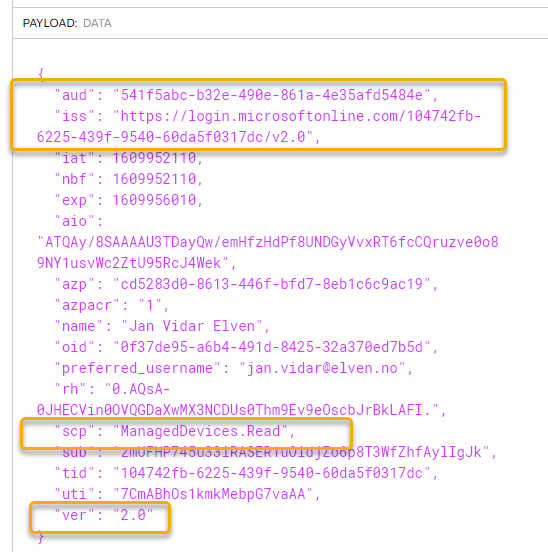Click the DATA label in header

97,23
